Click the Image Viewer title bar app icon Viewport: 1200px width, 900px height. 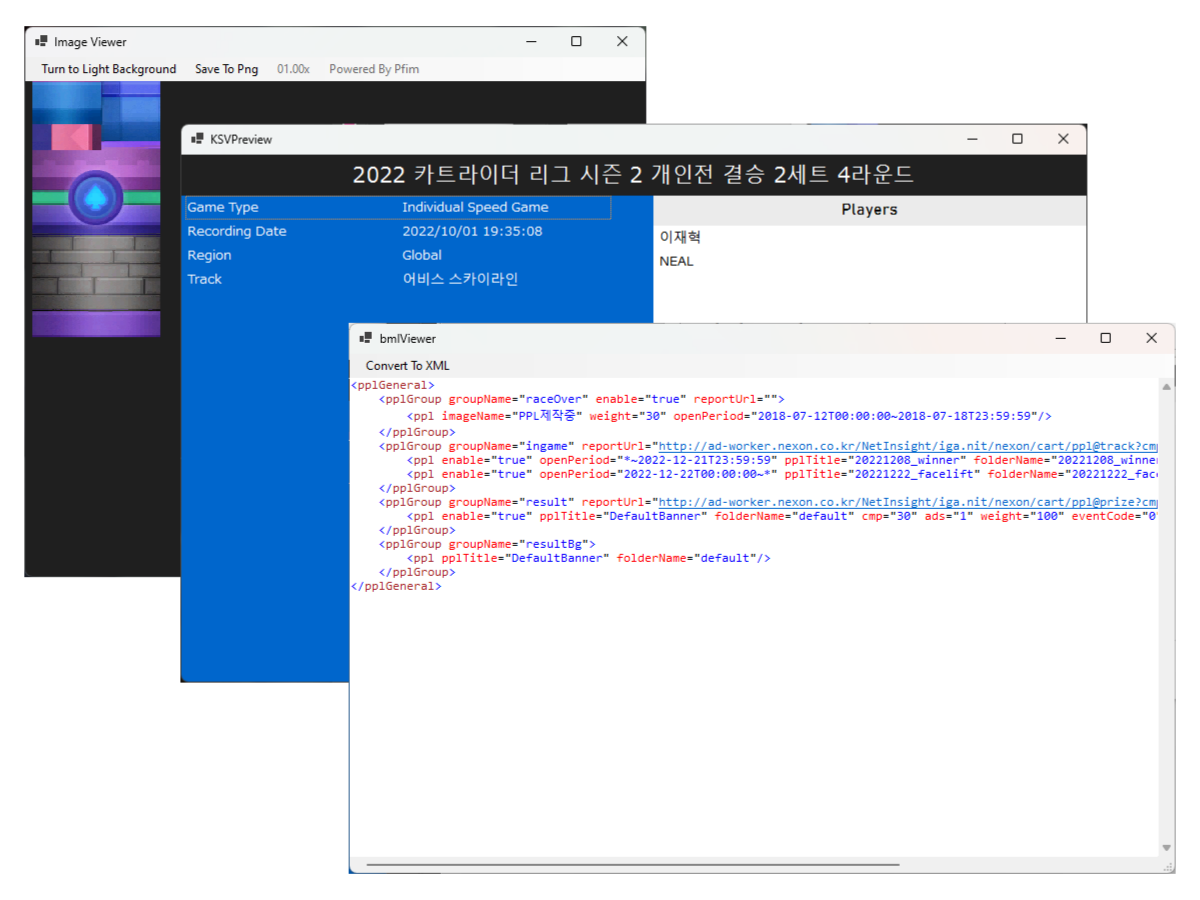(x=41, y=42)
